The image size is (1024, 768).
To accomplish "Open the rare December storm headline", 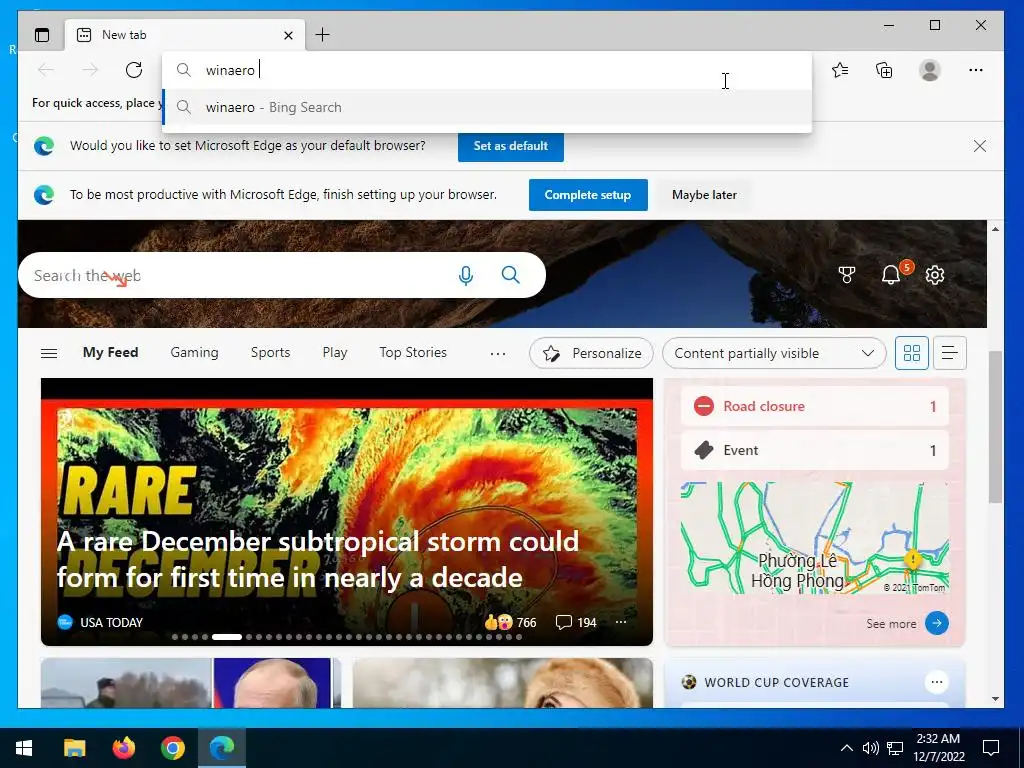I will tap(318, 559).
